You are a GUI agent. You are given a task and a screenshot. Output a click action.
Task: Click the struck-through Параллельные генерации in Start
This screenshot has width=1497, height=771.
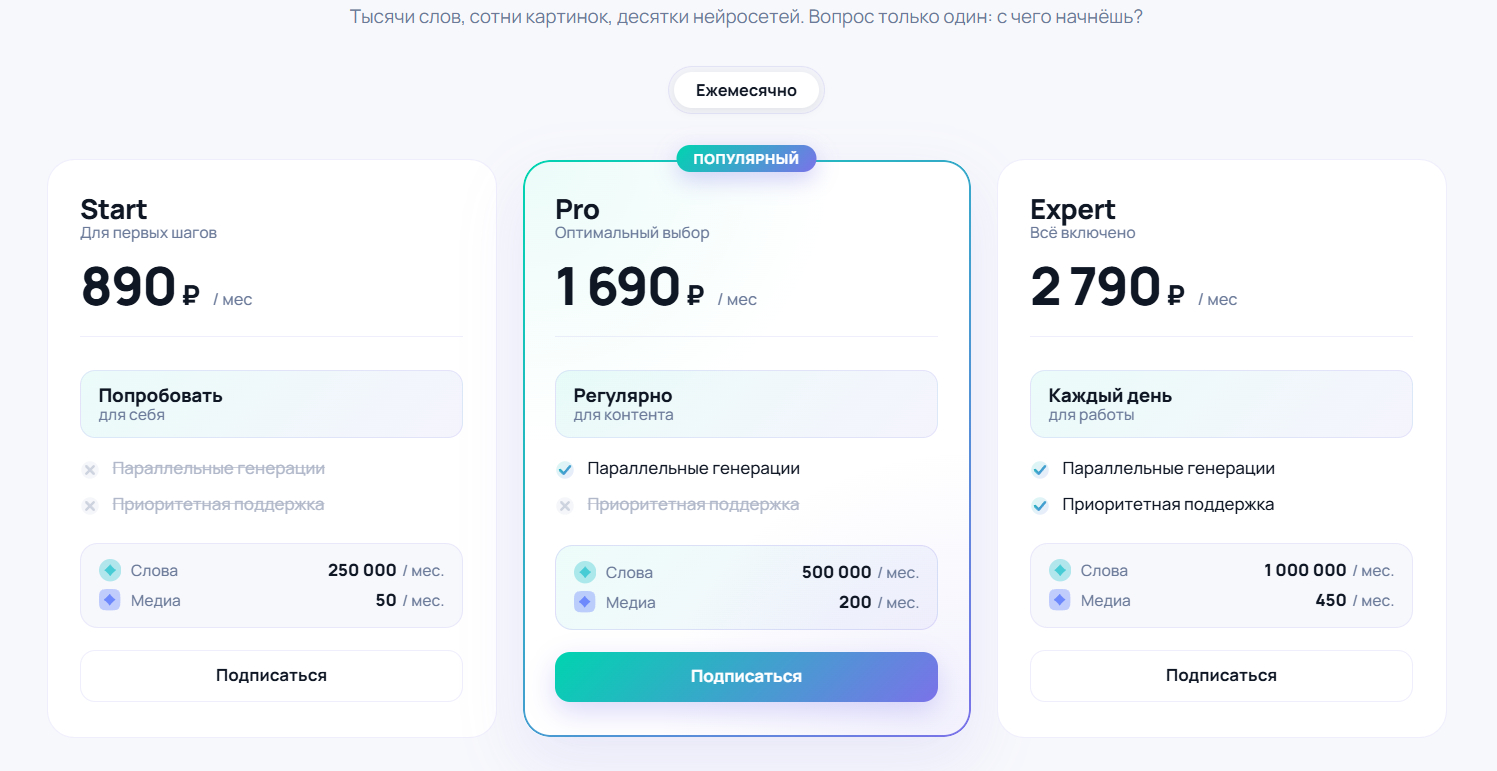[219, 469]
